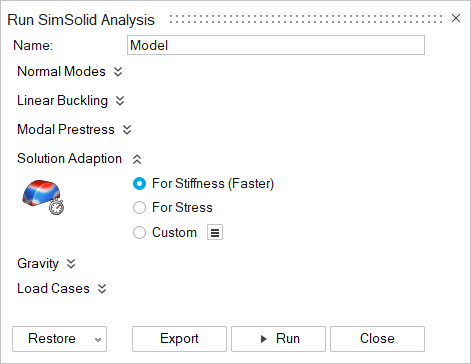The image size is (471, 364).
Task: Click the Export button
Action: click(x=179, y=339)
